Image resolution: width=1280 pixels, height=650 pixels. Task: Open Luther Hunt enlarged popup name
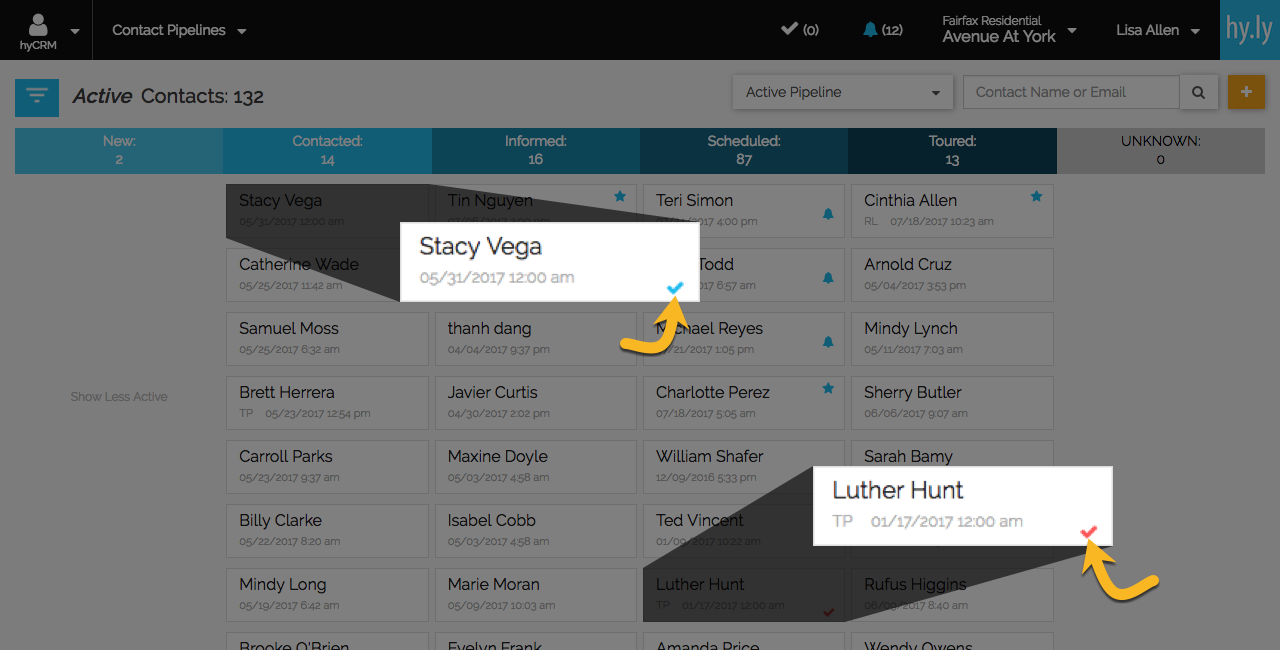coord(898,491)
